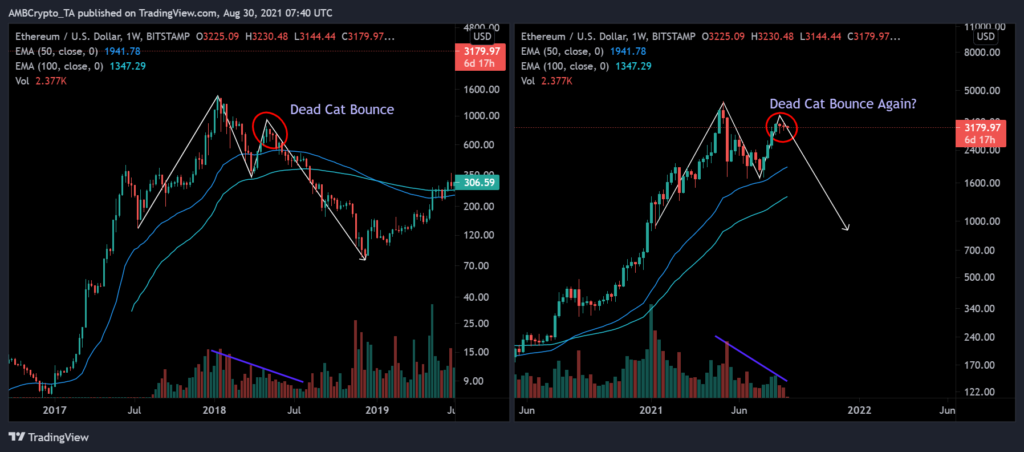1024x452 pixels.
Task: Select the purple volume trendline on left chart
Action: [257, 366]
